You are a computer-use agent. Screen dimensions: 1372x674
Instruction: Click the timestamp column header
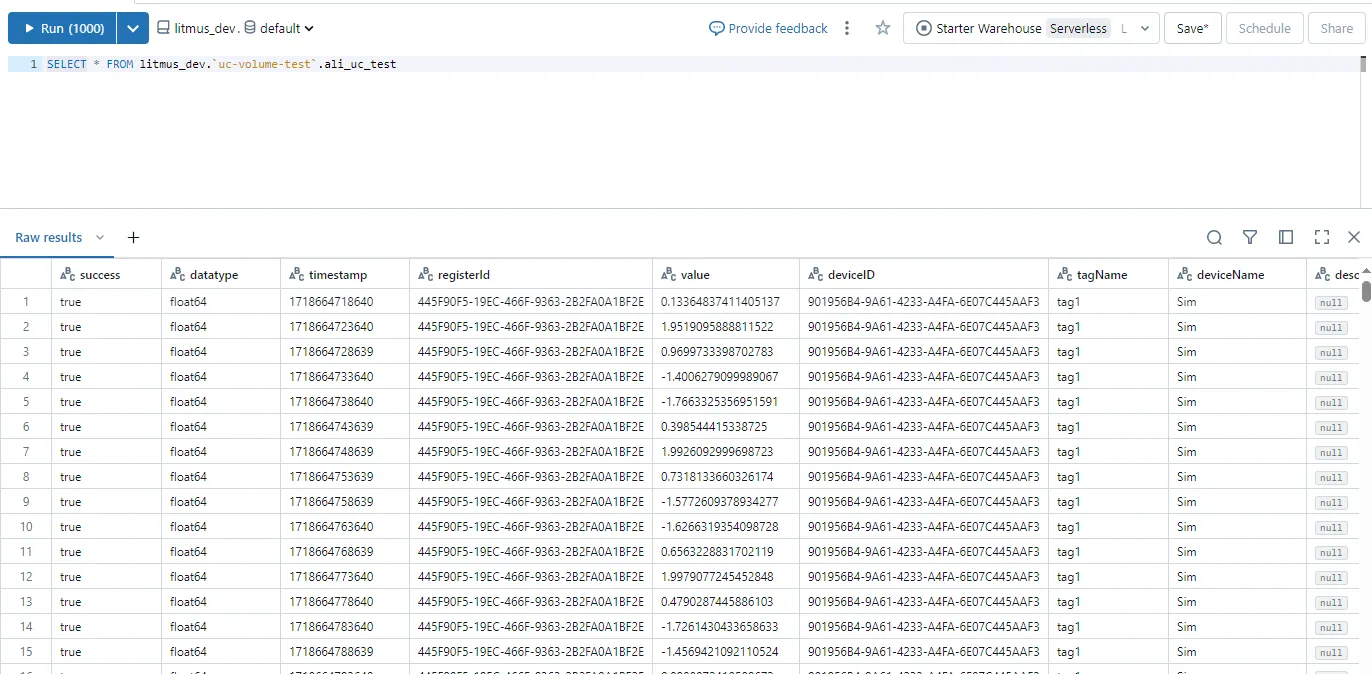point(345,274)
